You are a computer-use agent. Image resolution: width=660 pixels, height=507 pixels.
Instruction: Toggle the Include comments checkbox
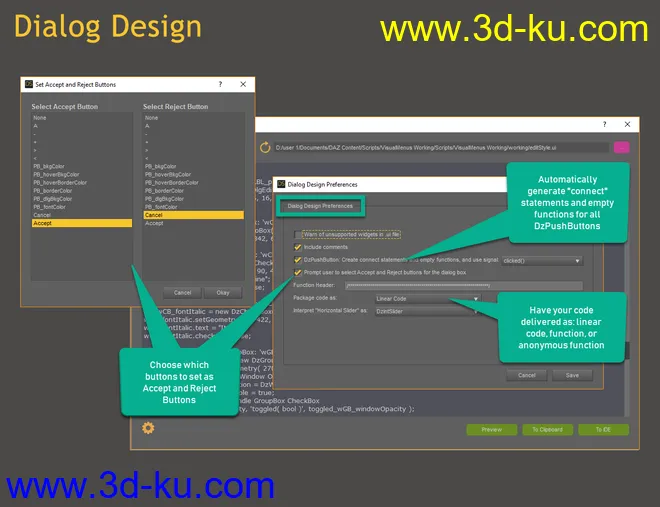[298, 247]
